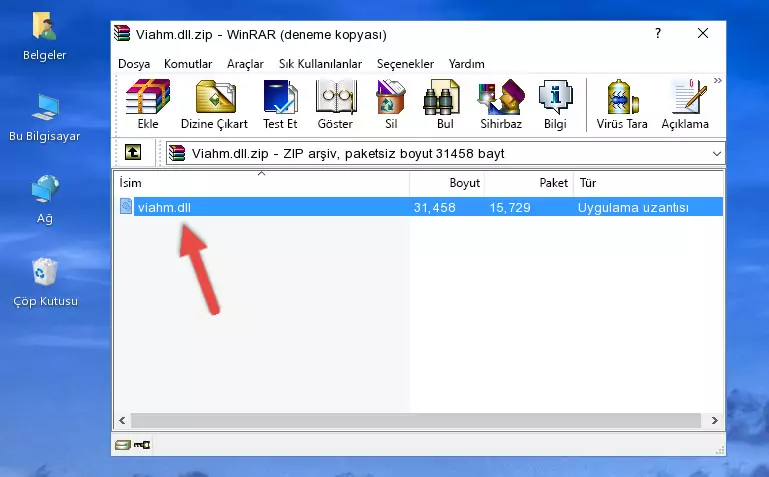Open the Bul (Find) tool

(x=445, y=104)
